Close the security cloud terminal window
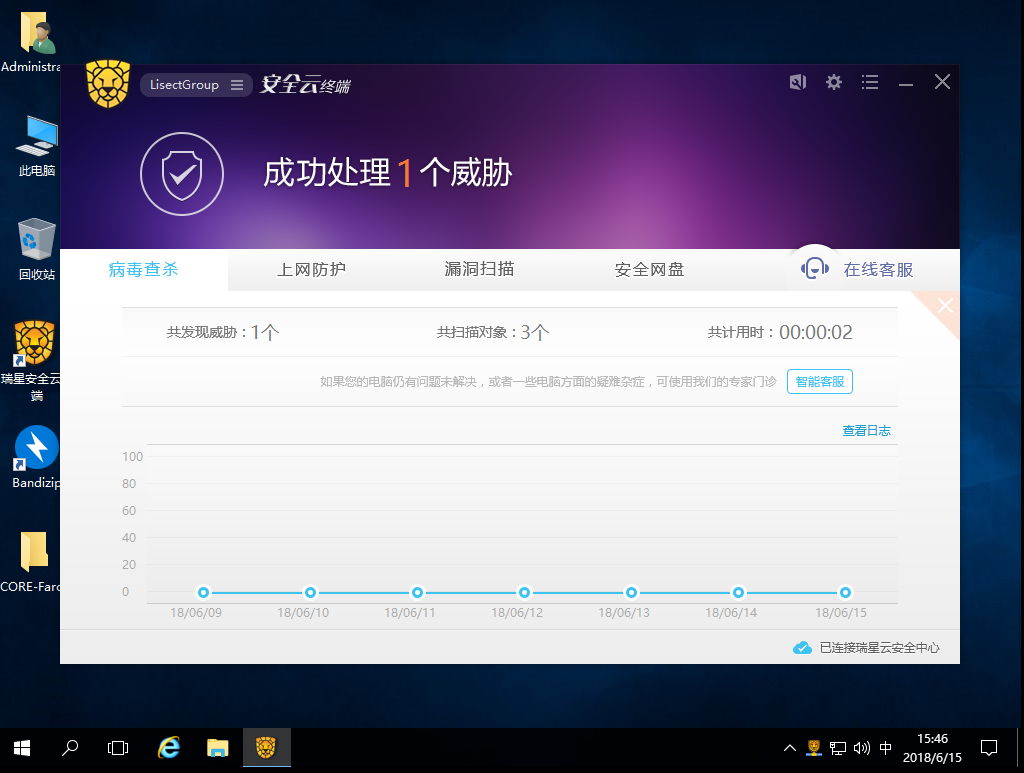 pos(942,82)
